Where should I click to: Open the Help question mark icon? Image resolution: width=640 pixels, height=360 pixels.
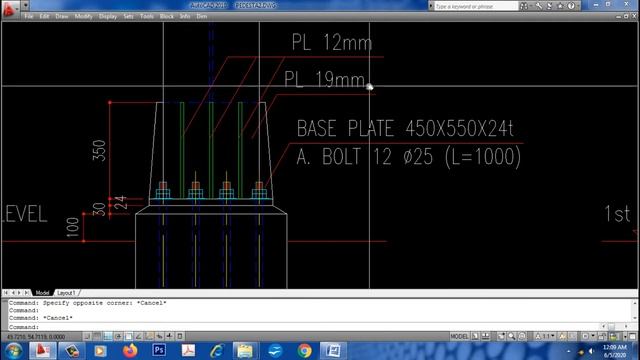pos(571,6)
